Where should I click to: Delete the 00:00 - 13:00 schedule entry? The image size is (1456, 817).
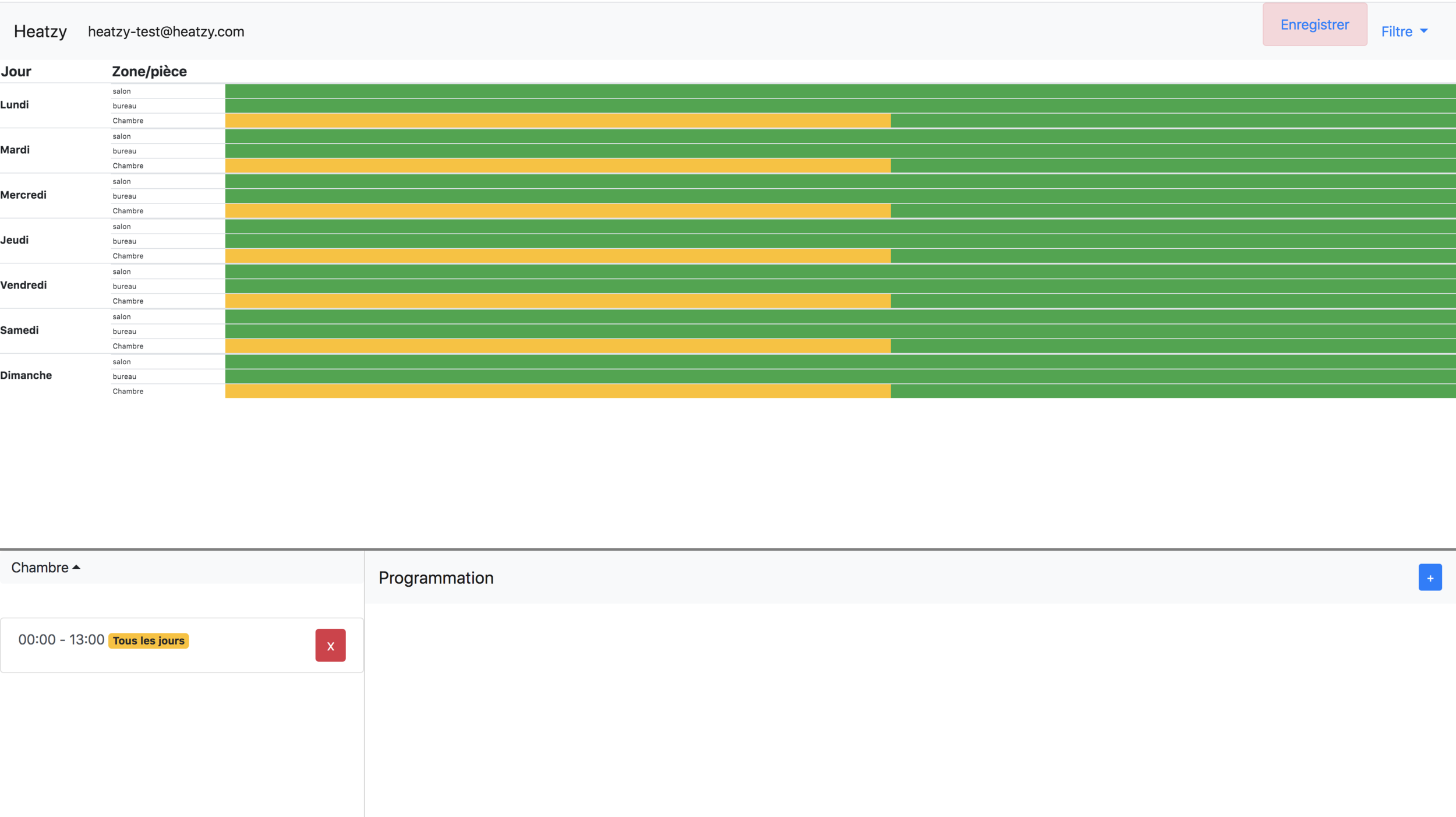pos(330,645)
